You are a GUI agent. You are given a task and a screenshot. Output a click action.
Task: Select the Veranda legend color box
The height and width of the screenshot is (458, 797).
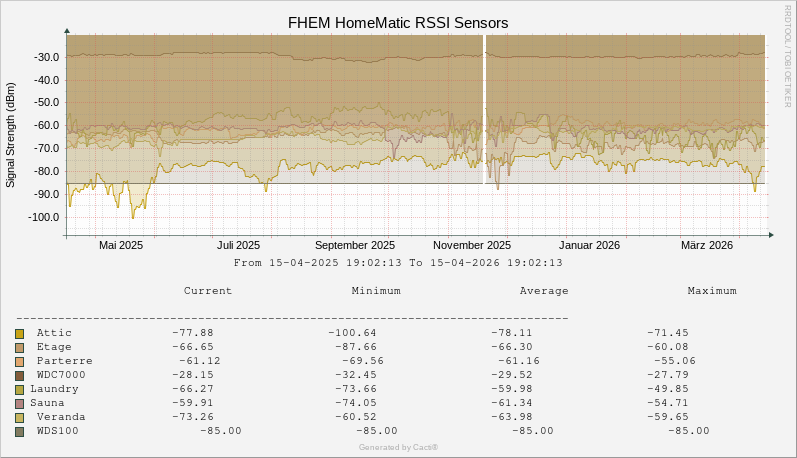20,417
